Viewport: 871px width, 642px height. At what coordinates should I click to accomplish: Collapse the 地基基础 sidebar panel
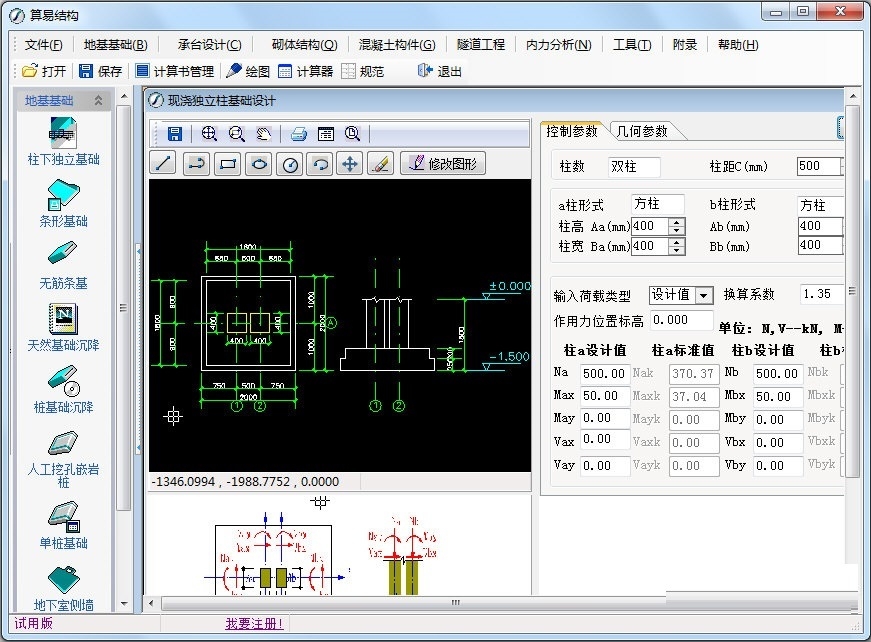click(x=98, y=101)
